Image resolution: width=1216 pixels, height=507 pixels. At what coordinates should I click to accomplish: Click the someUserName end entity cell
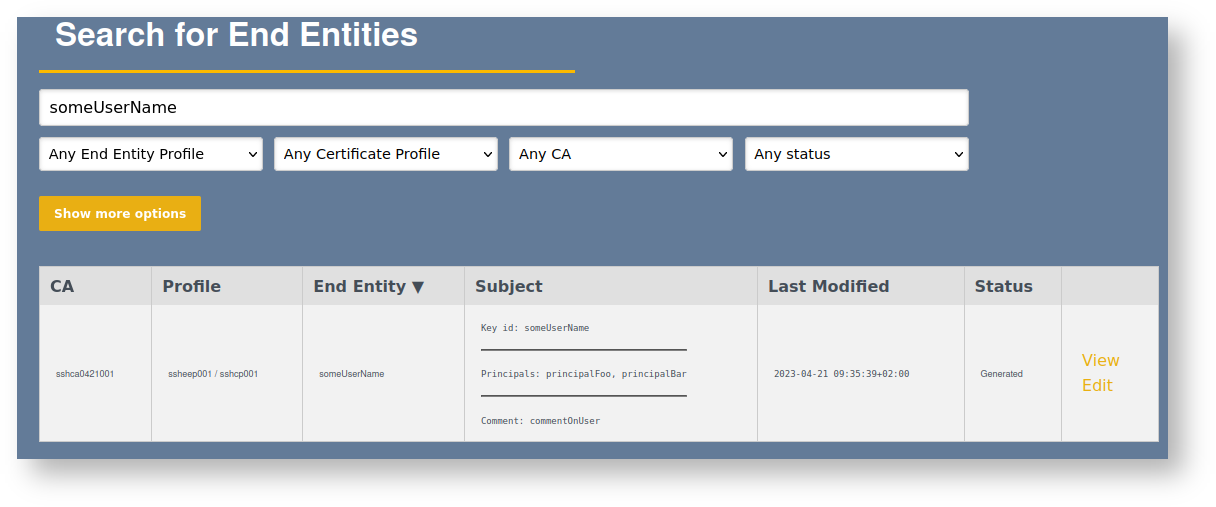click(x=351, y=374)
